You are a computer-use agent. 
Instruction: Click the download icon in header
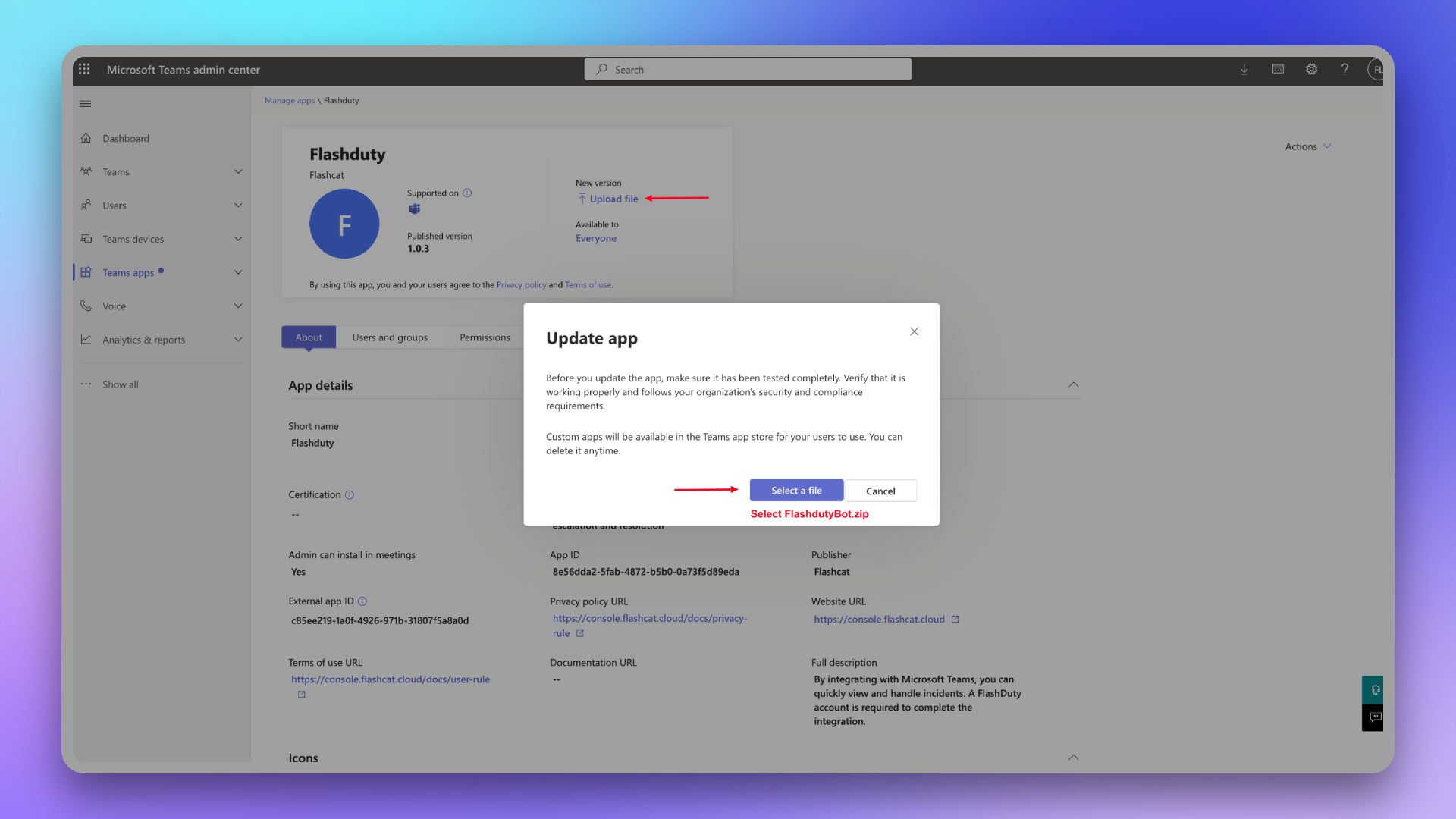[1244, 69]
